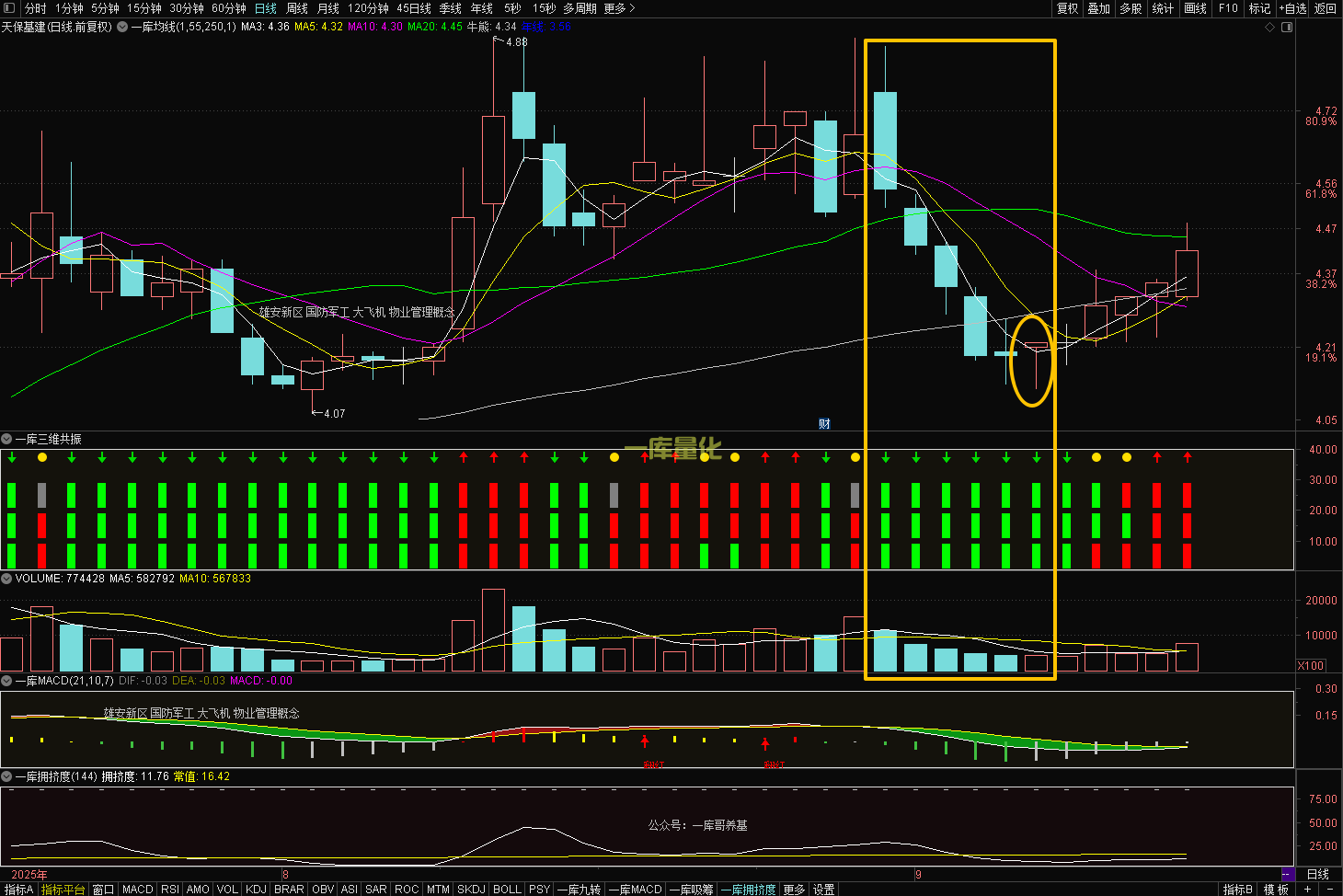
Task: Open 更多 periods menu in top bar
Action: [x=618, y=8]
